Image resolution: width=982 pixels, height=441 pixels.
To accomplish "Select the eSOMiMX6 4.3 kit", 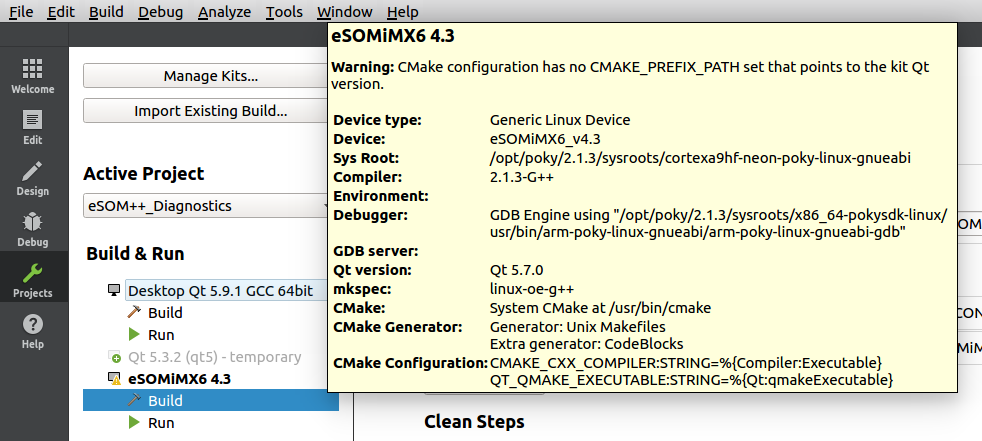I will [x=180, y=379].
